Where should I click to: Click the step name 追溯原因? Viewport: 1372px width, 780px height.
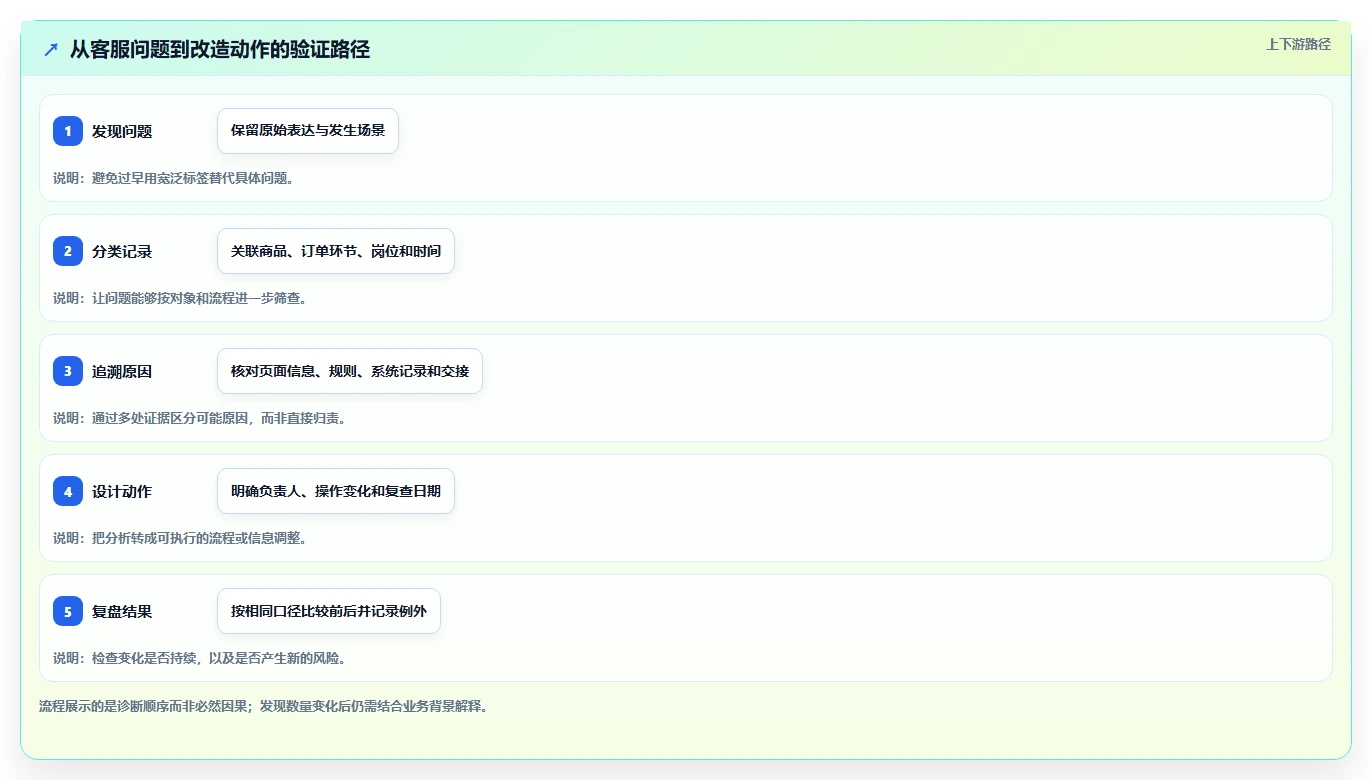click(x=122, y=371)
